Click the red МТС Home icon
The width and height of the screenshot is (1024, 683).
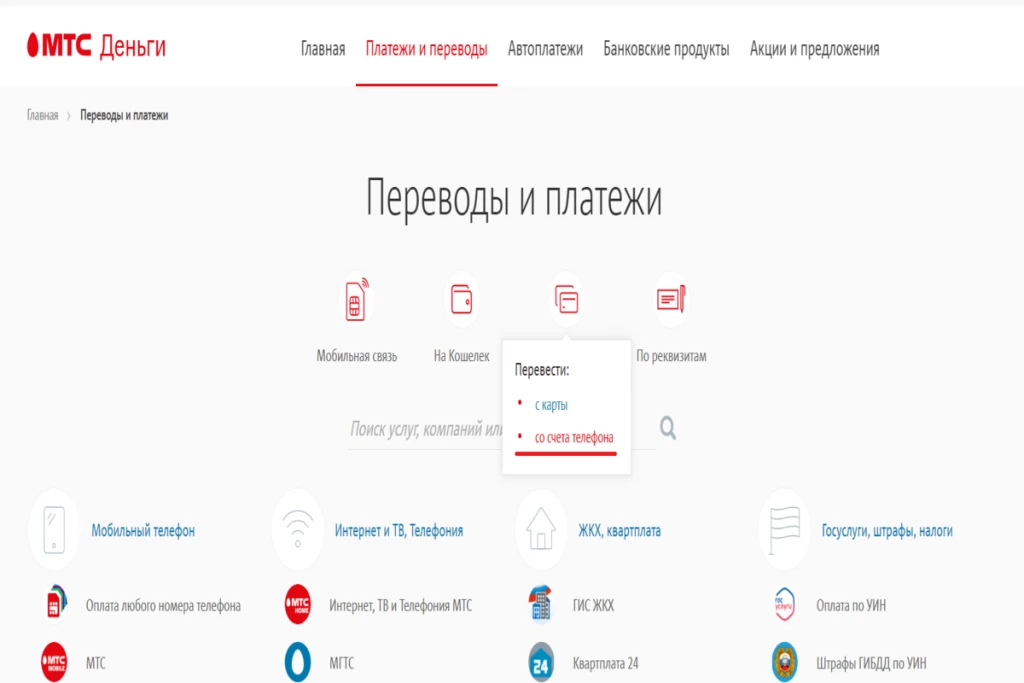pos(298,604)
